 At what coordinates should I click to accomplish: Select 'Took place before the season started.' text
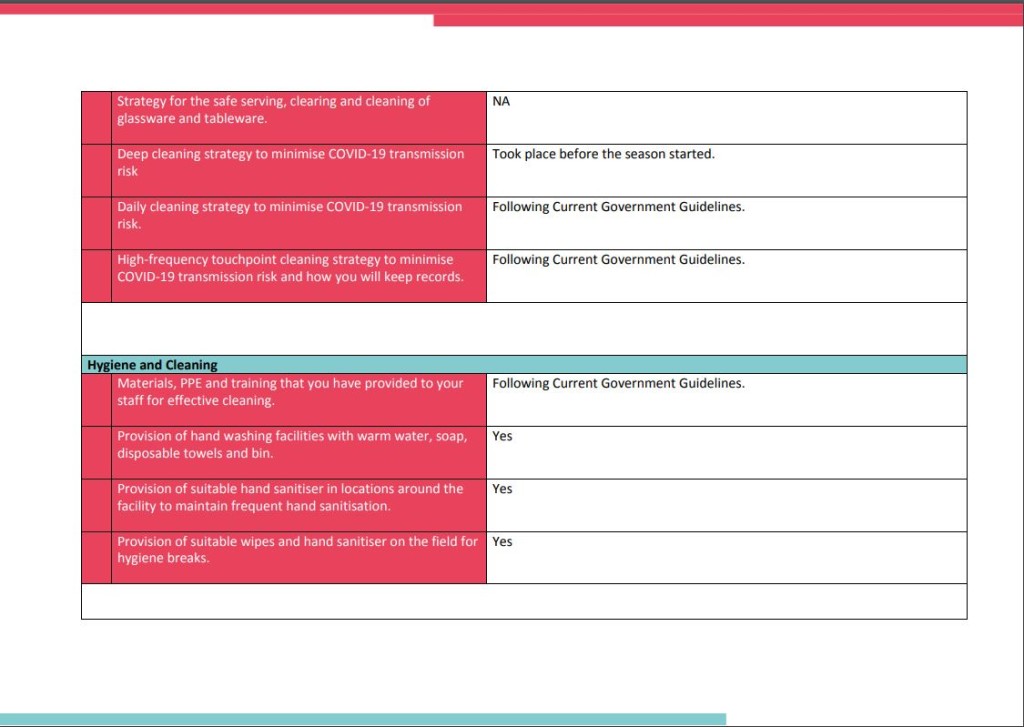click(x=603, y=154)
